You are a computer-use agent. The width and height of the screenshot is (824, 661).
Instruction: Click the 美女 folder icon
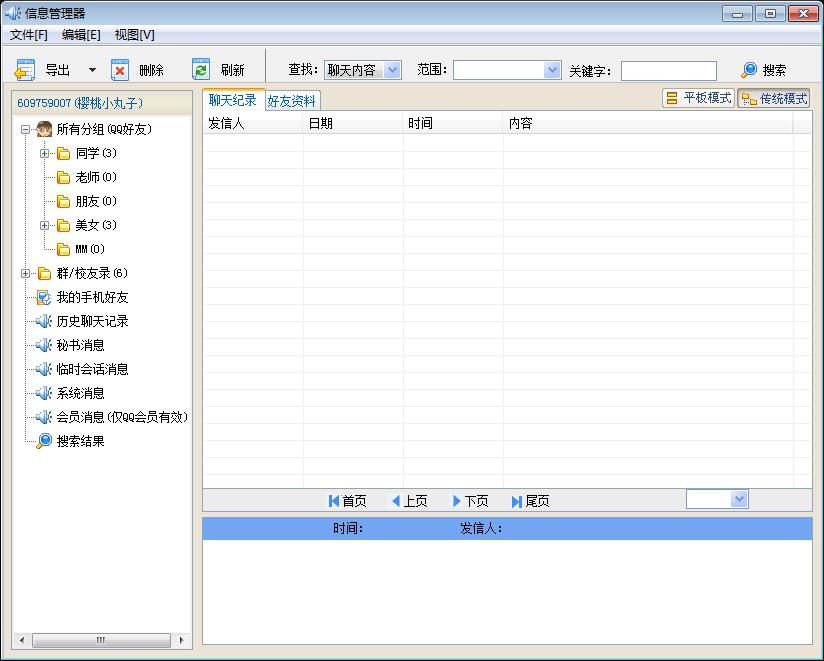click(x=63, y=225)
